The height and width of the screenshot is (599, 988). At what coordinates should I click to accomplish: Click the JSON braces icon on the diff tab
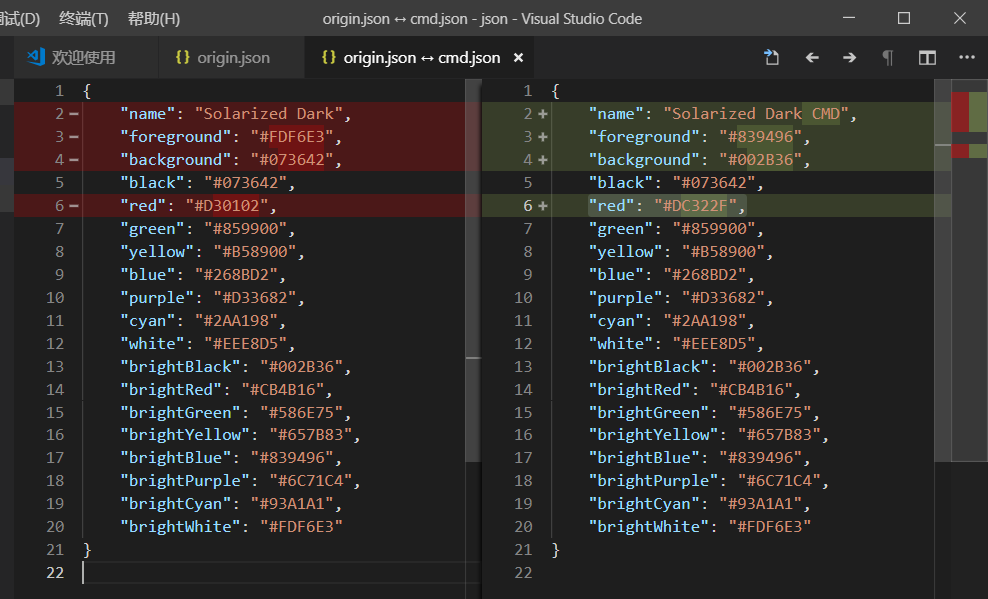tap(329, 57)
